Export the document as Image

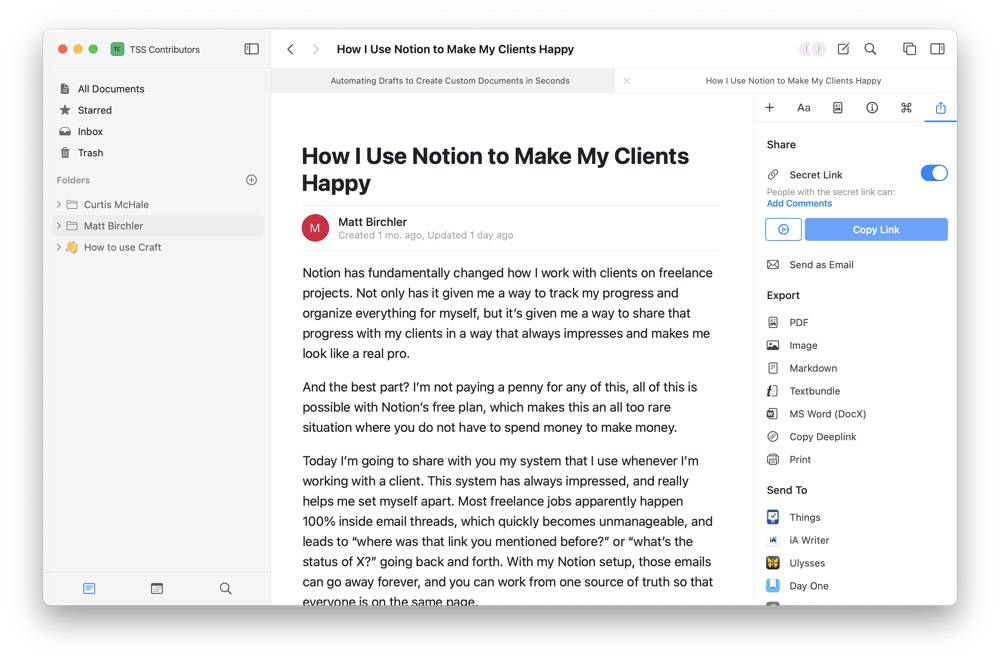792,346
